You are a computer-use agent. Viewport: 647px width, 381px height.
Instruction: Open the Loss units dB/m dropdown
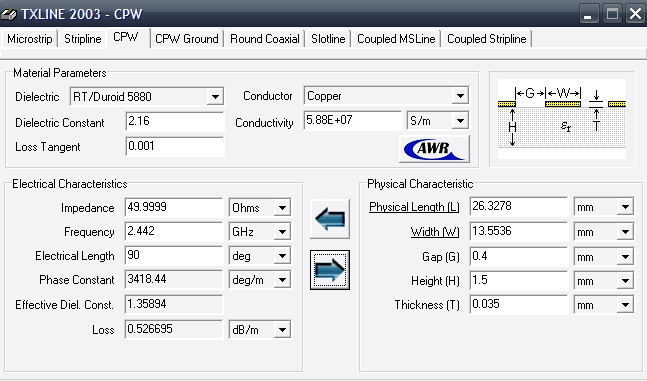tap(282, 330)
